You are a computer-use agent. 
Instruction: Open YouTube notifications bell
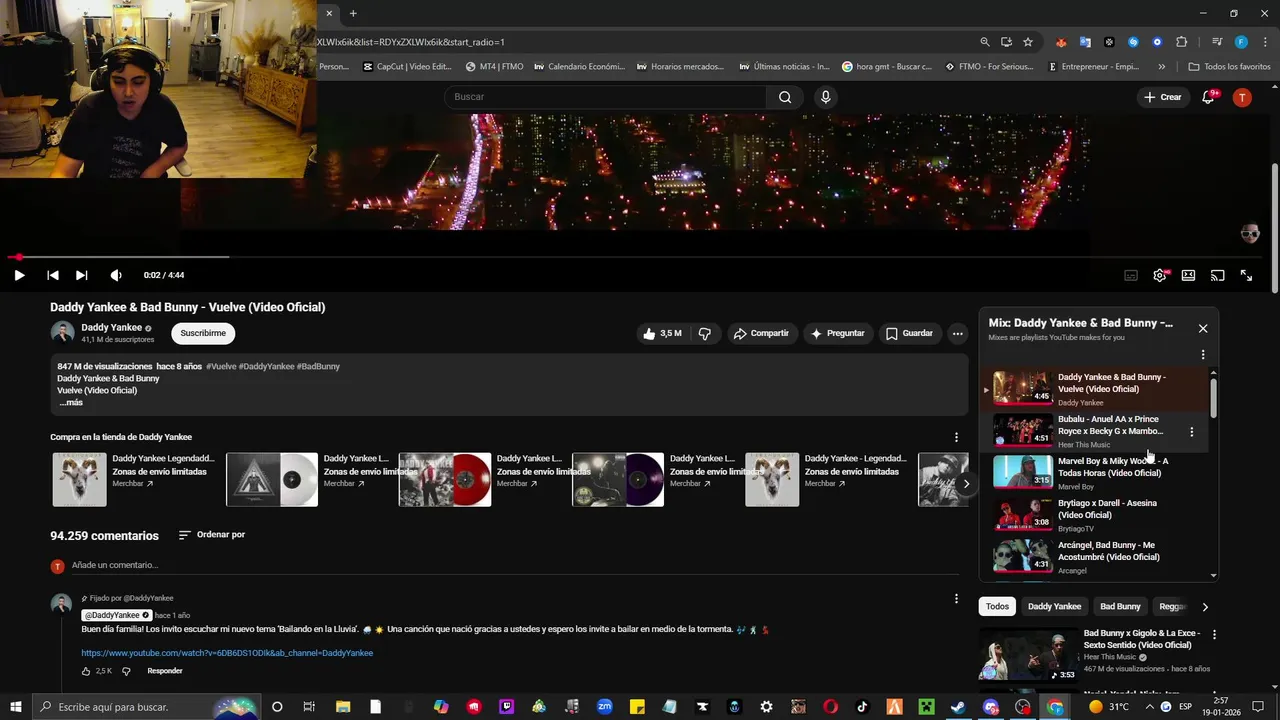coord(1209,97)
